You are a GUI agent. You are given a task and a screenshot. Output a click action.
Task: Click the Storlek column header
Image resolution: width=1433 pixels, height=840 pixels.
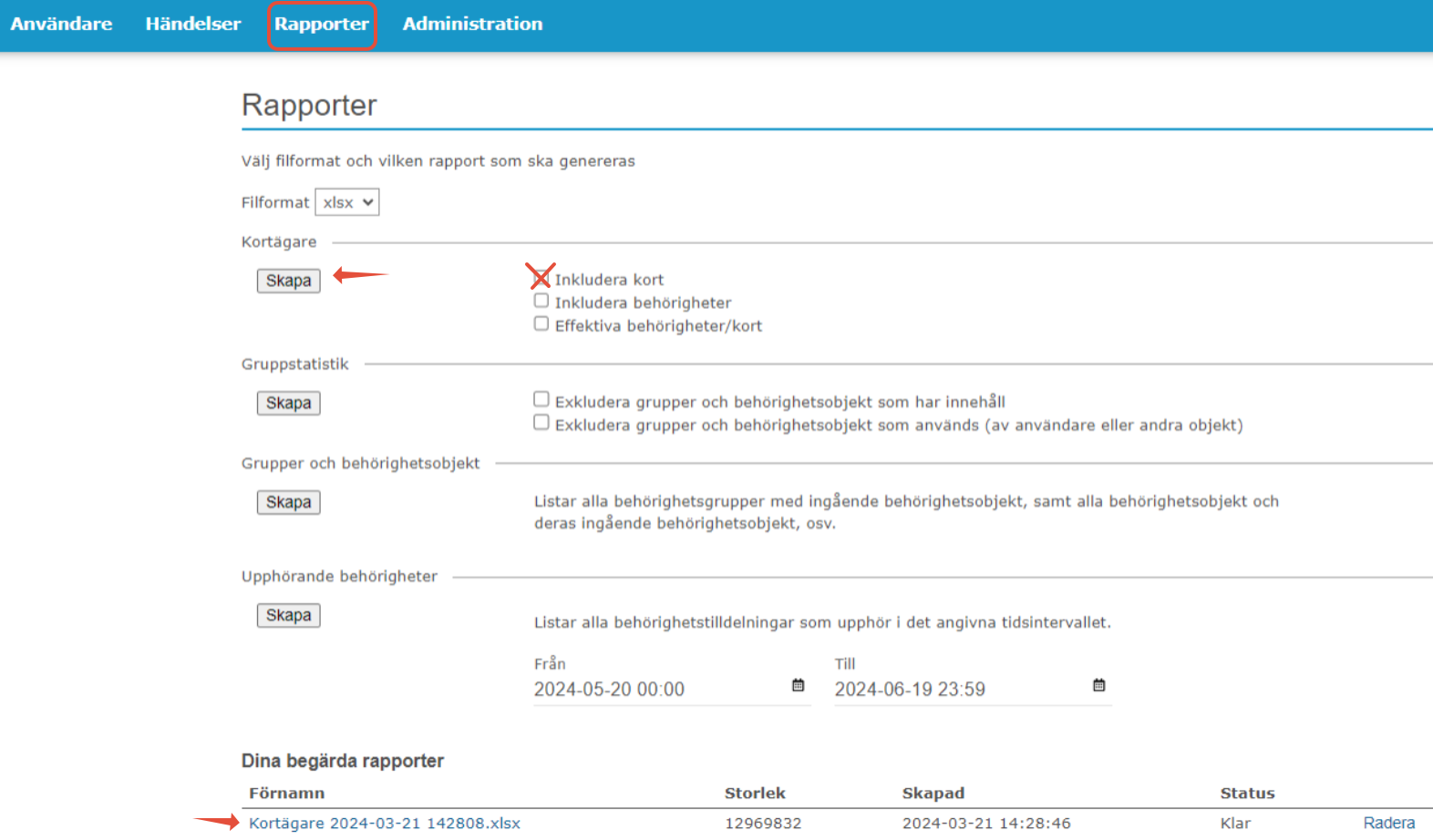click(755, 793)
